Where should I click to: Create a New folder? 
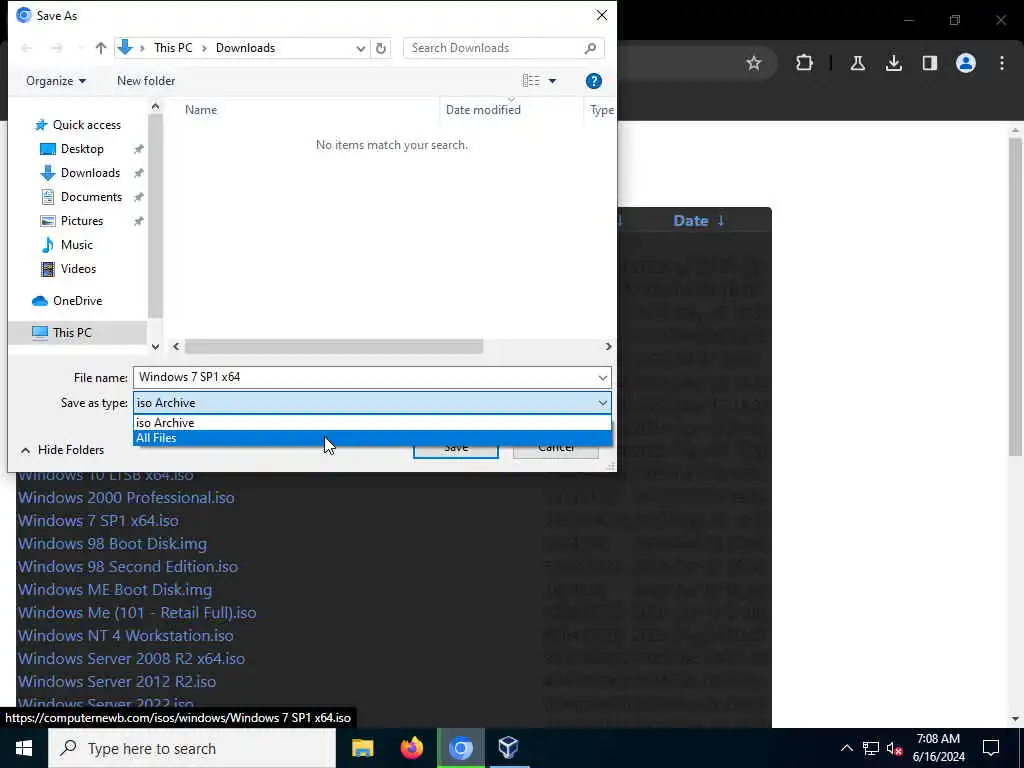click(x=146, y=81)
